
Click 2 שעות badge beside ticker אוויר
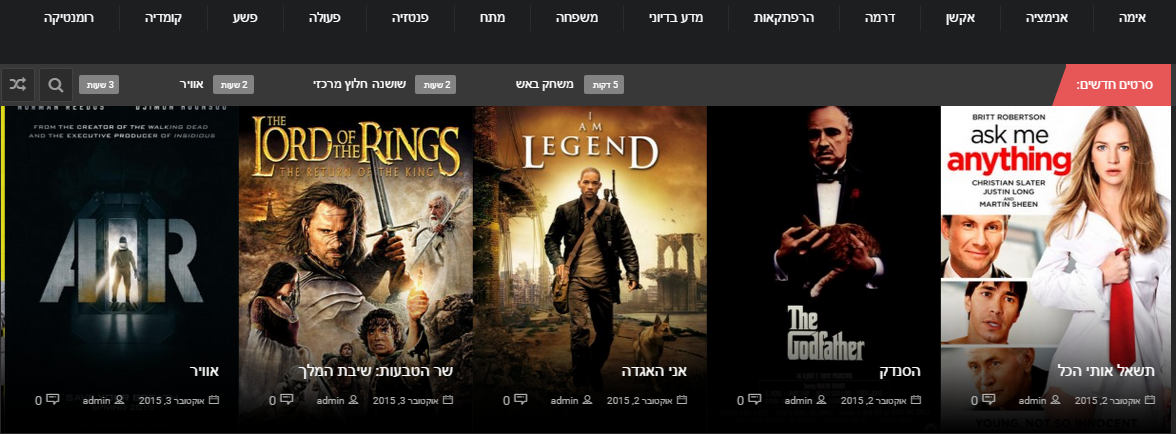point(233,85)
